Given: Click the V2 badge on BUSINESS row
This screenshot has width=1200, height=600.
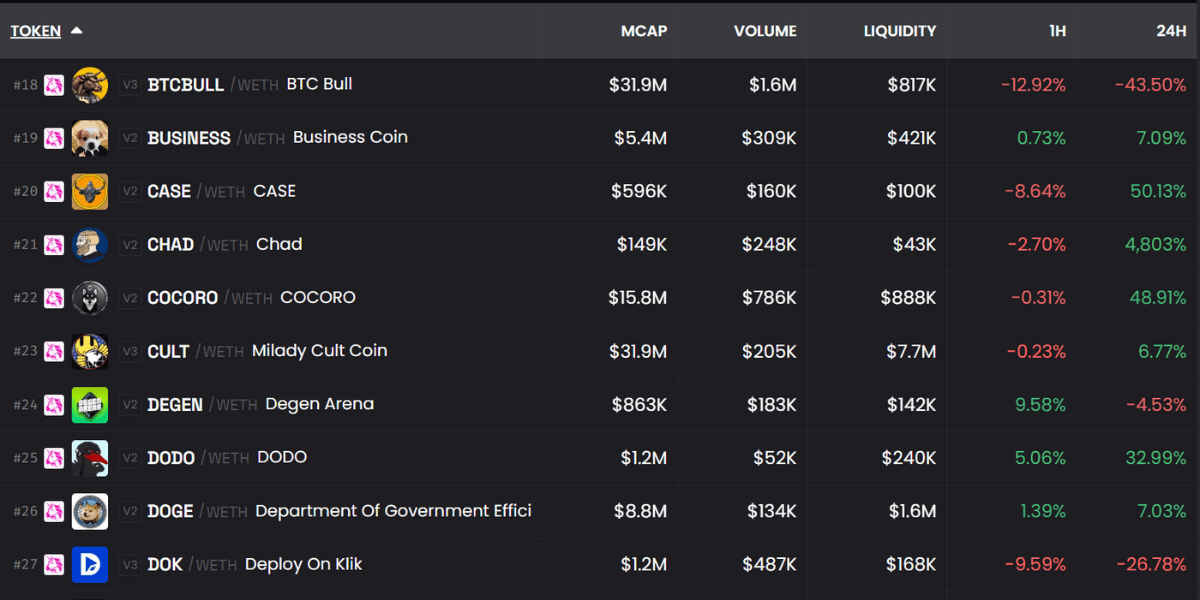Looking at the screenshot, I should (x=129, y=138).
